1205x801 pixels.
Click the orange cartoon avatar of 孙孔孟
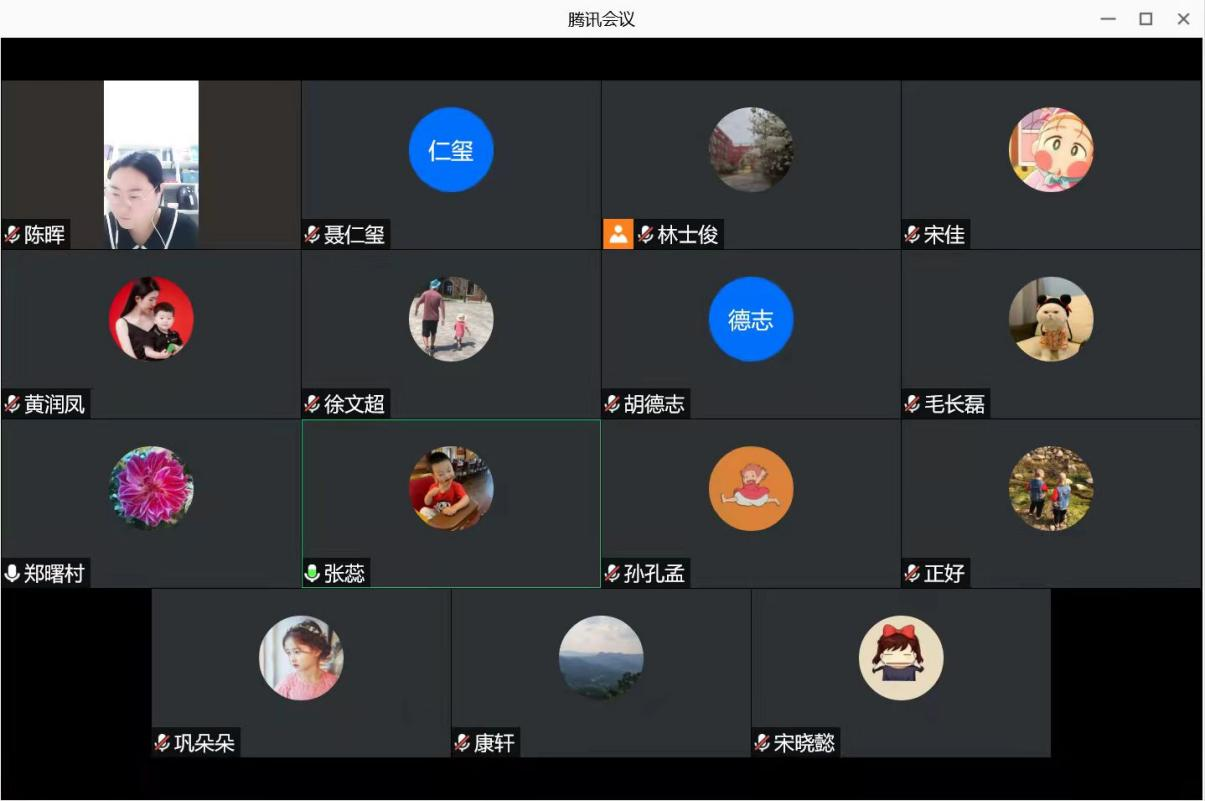click(751, 488)
